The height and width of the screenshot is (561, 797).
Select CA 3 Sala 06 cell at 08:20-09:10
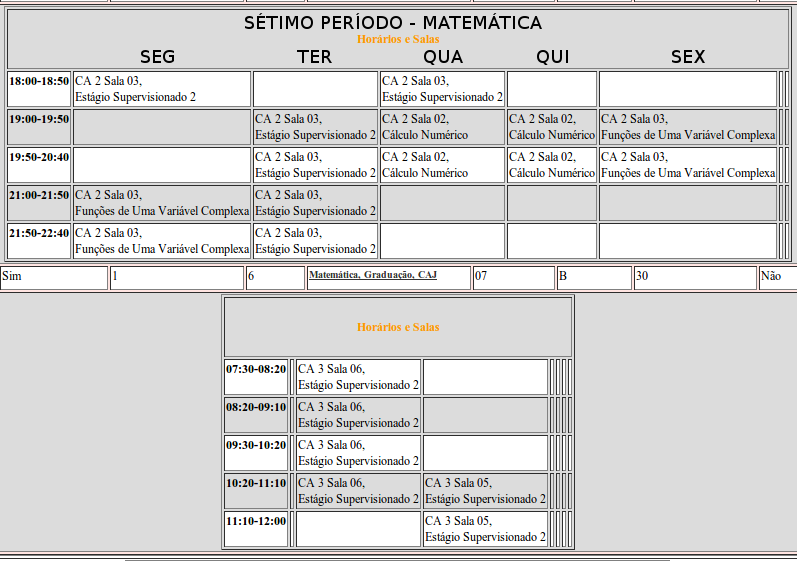pos(358,415)
